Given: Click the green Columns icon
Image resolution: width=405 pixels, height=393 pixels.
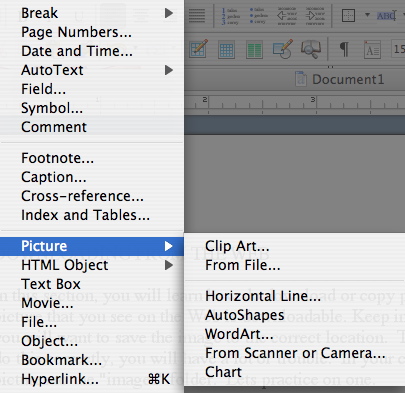Looking at the screenshot, I should (254, 50).
